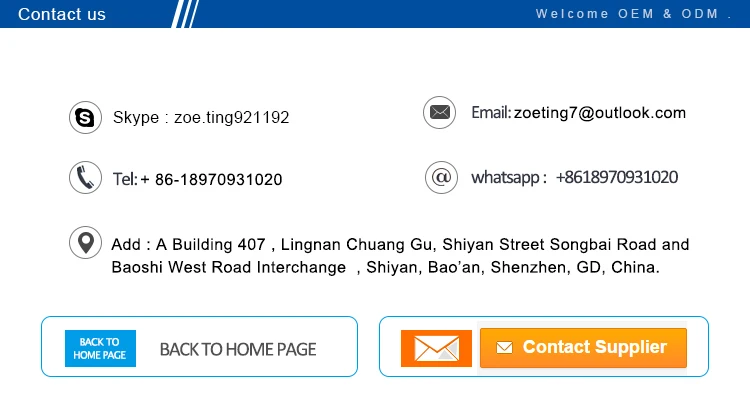Click the Baoshi West Road Interchange address line
Image resolution: width=750 pixels, height=409 pixels.
pos(385,268)
